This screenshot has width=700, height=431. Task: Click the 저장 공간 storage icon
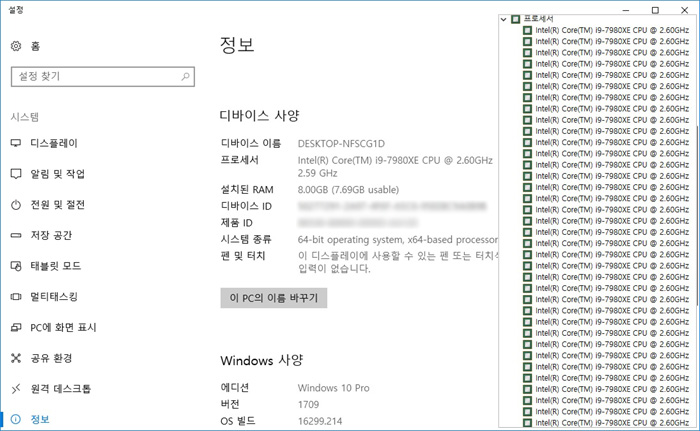[16, 235]
